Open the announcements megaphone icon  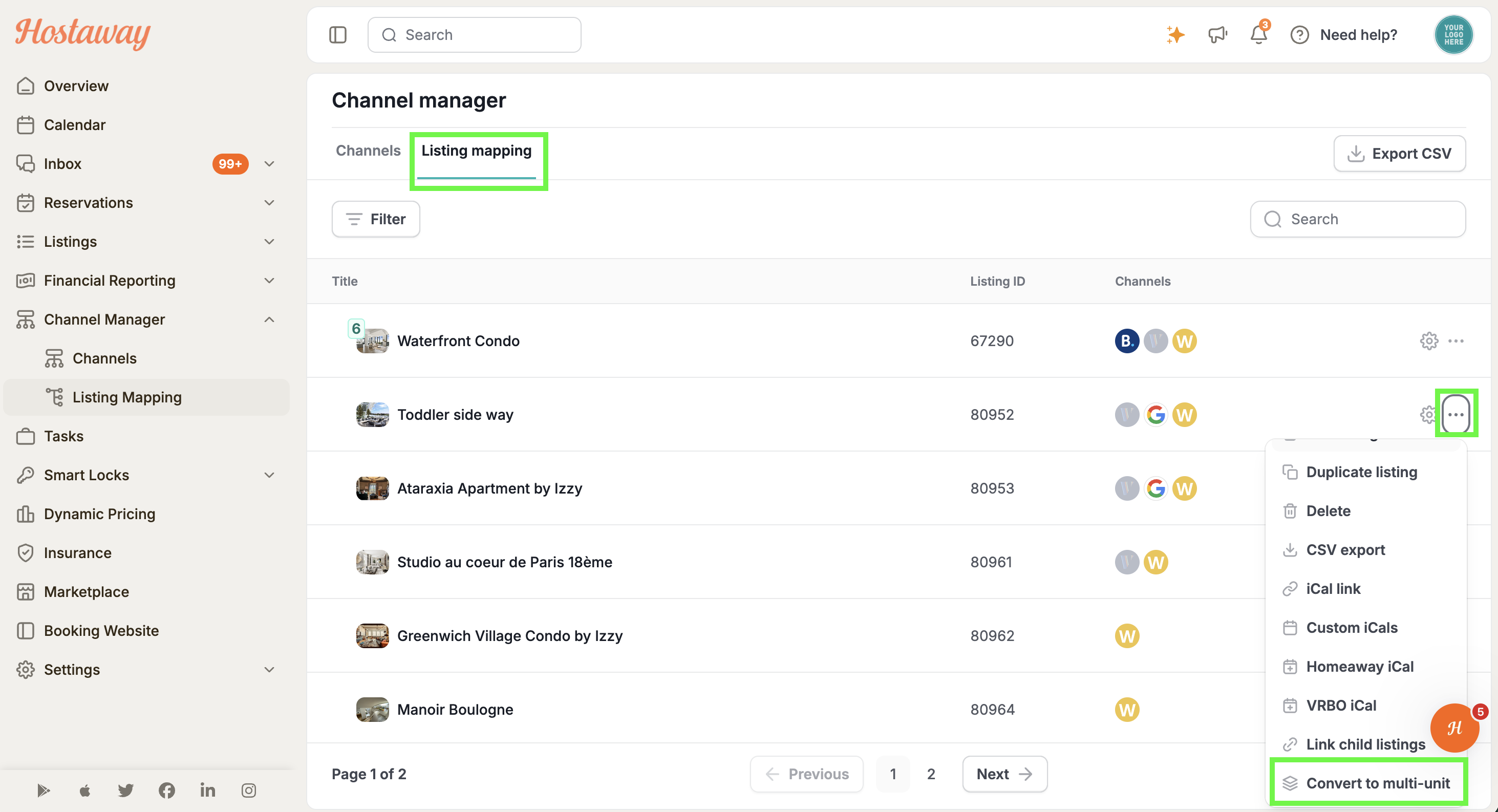[x=1217, y=35]
